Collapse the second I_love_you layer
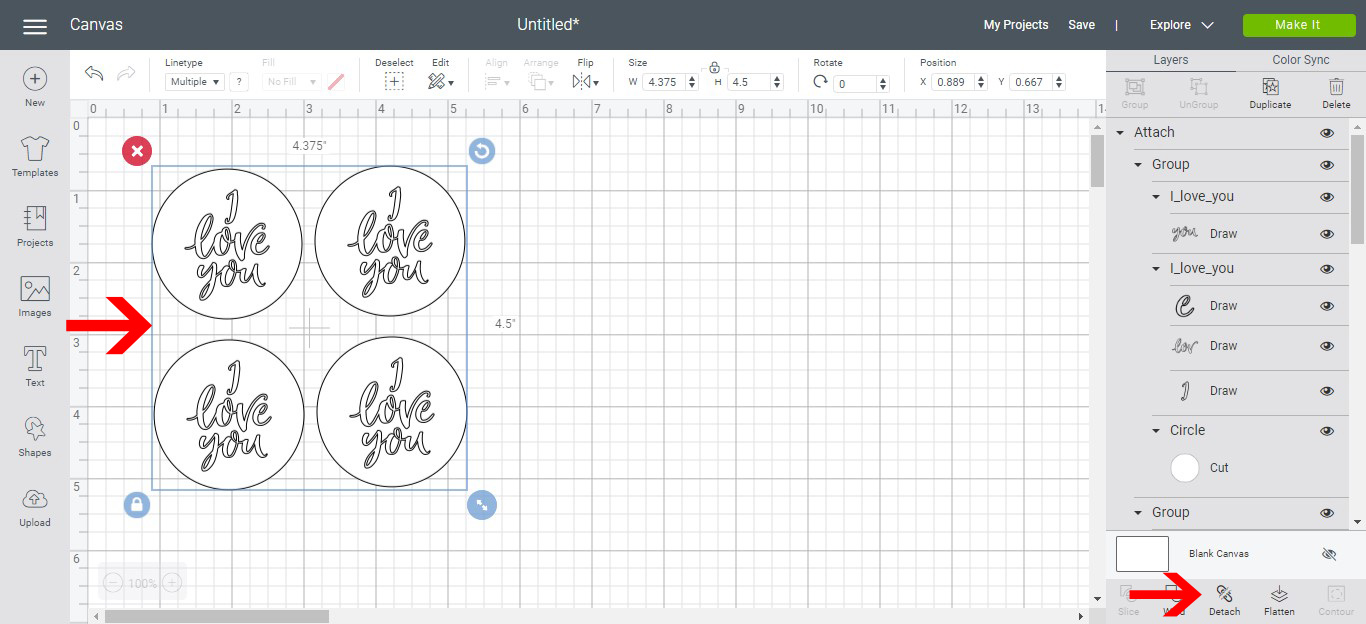The height and width of the screenshot is (624, 1366). click(1156, 269)
